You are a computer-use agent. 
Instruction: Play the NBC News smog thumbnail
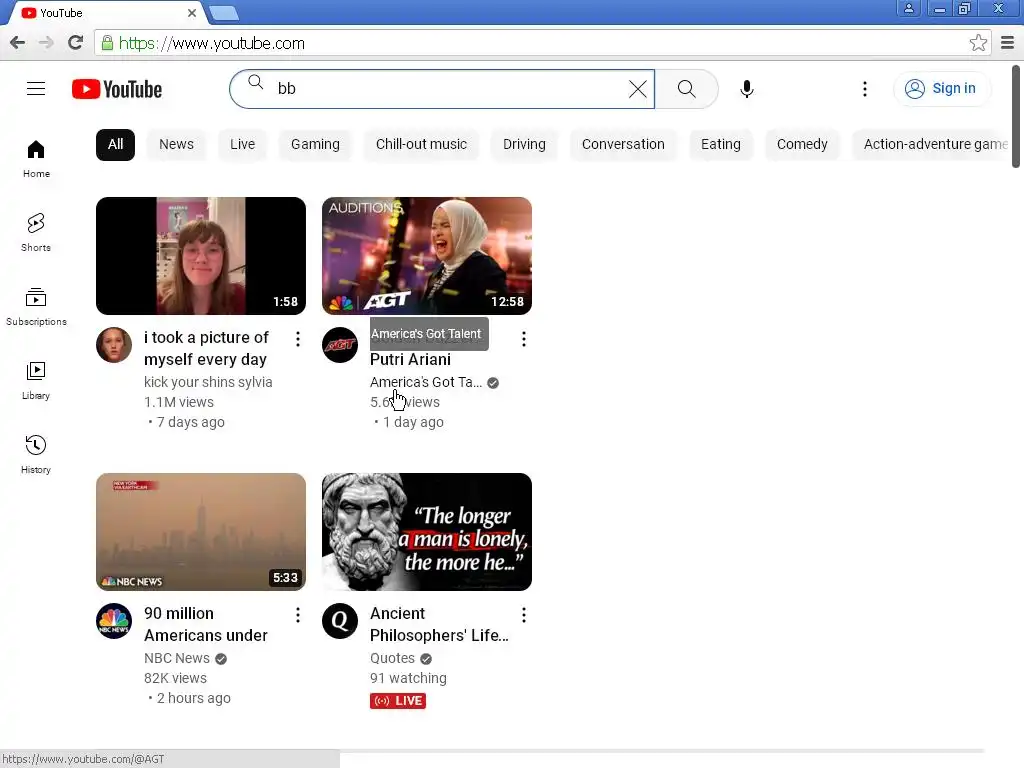coord(200,532)
